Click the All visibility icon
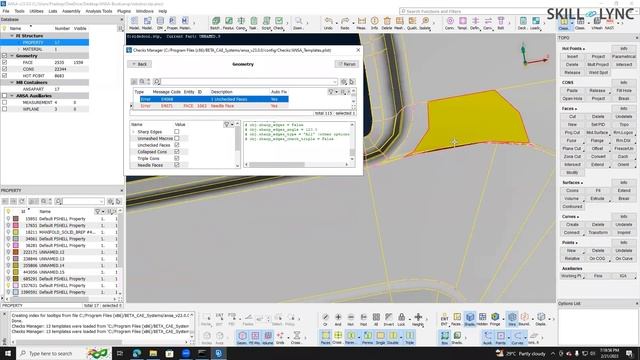Image resolution: width=640 pixels, height=360 pixels. pos(376,318)
